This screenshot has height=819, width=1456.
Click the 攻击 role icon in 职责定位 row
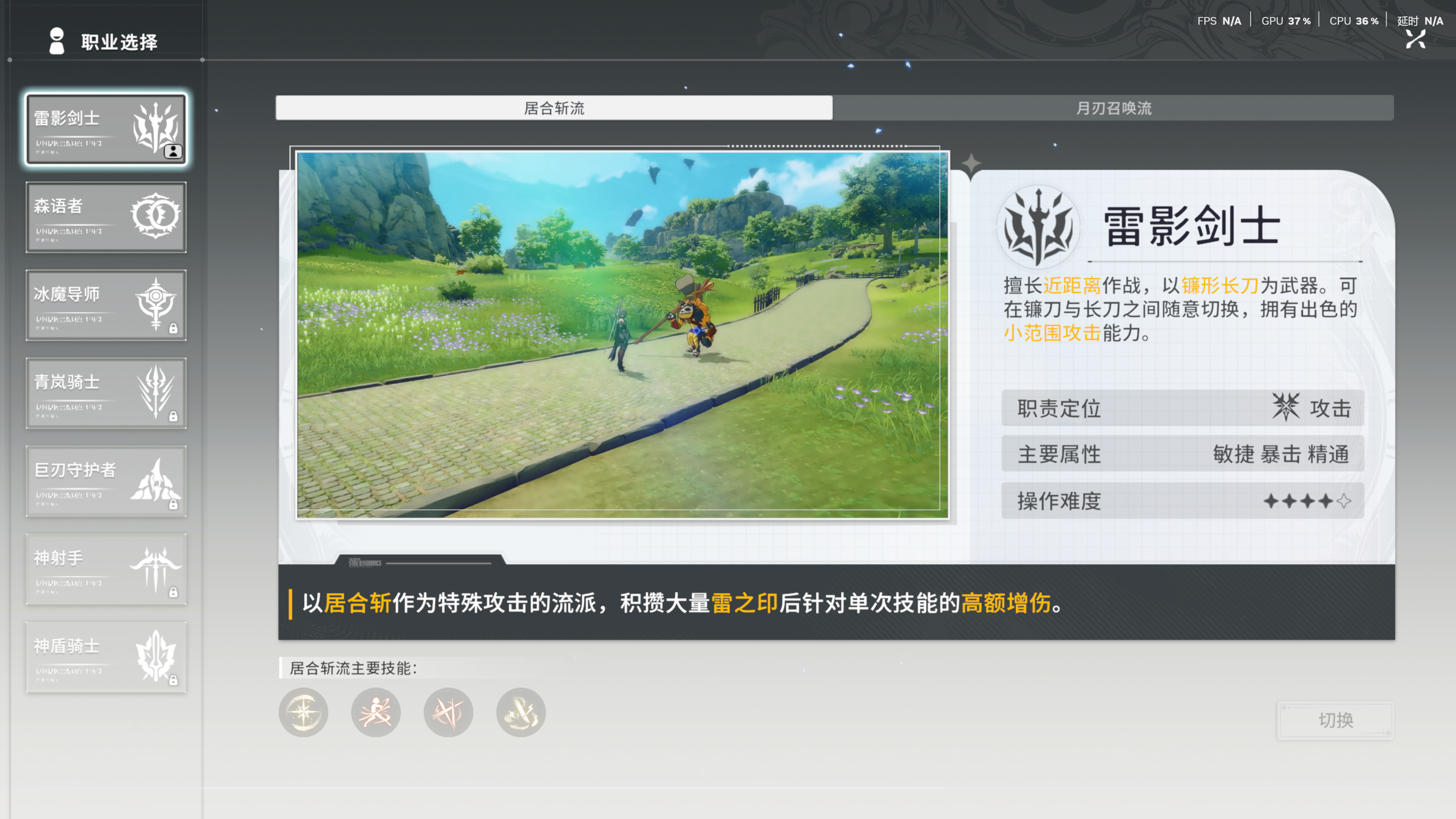(x=1286, y=408)
